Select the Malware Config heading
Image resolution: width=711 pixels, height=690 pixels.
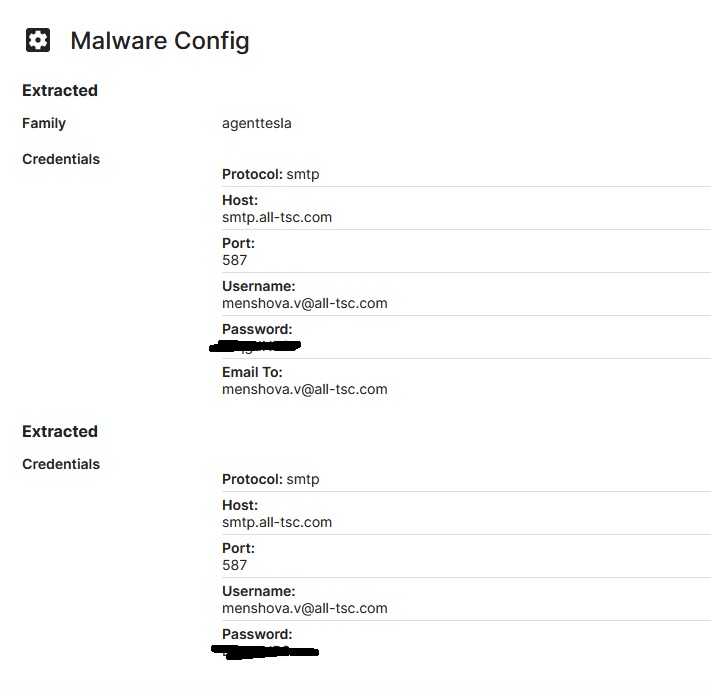pos(160,41)
